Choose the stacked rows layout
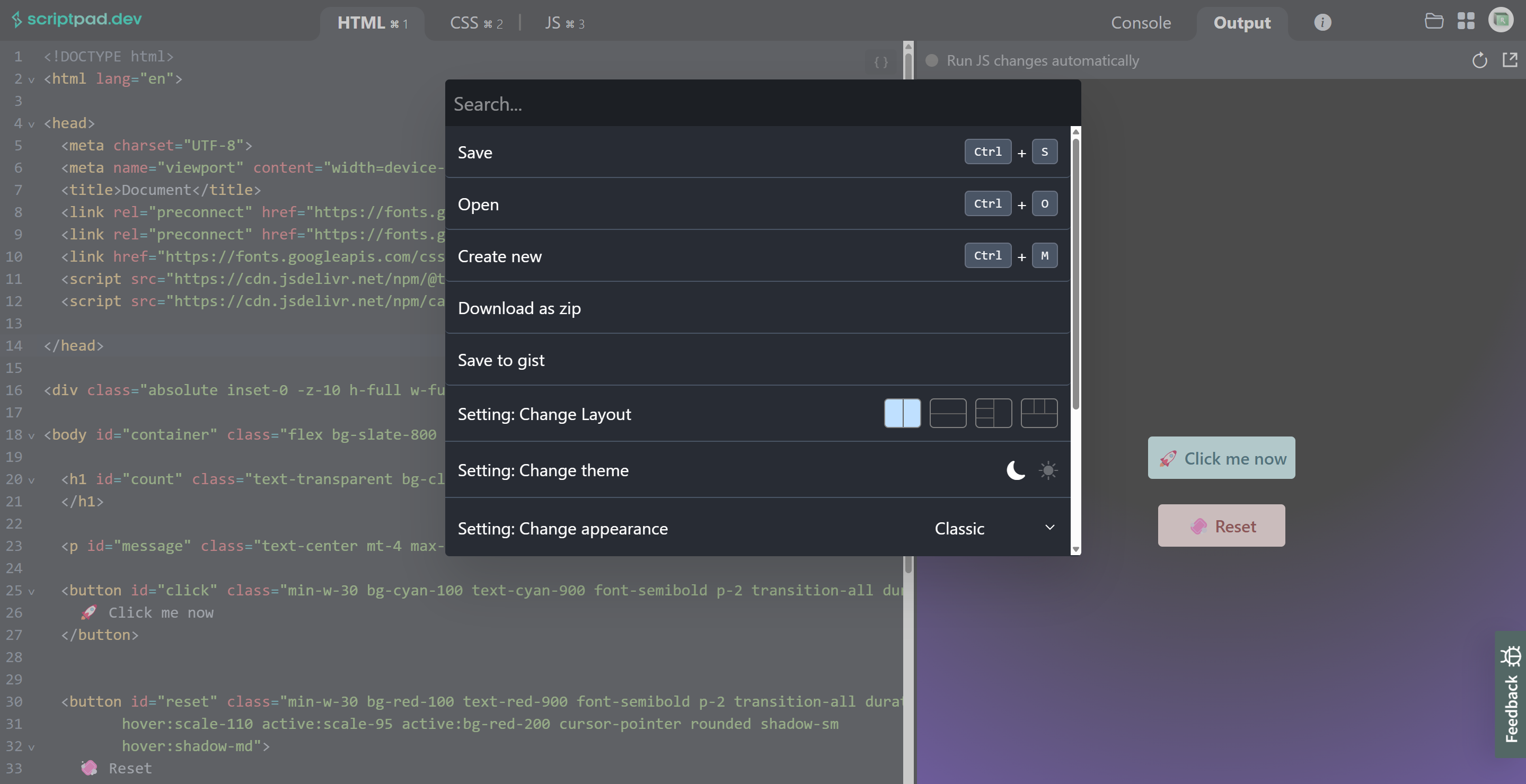The image size is (1526, 784). [948, 413]
